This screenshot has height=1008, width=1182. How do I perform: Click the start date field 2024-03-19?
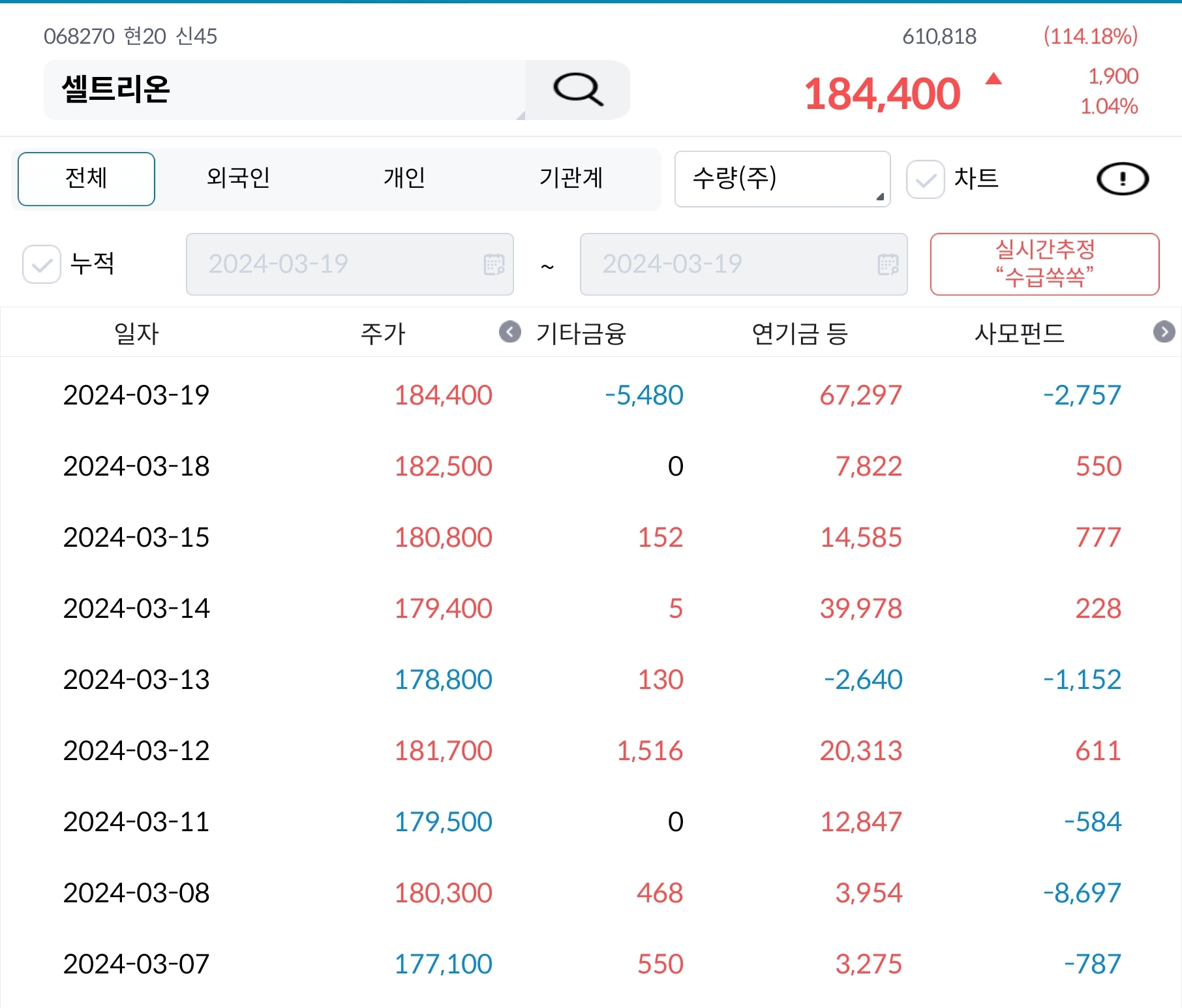coord(350,264)
